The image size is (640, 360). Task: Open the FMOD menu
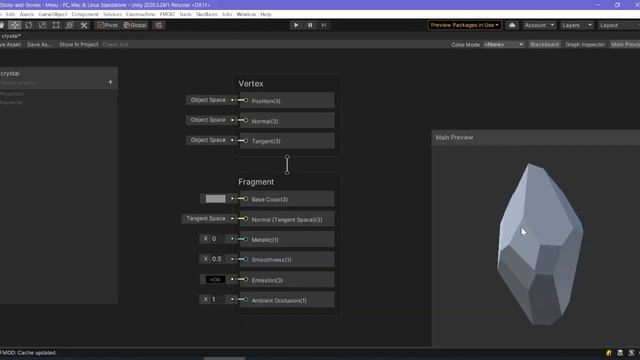(167, 14)
